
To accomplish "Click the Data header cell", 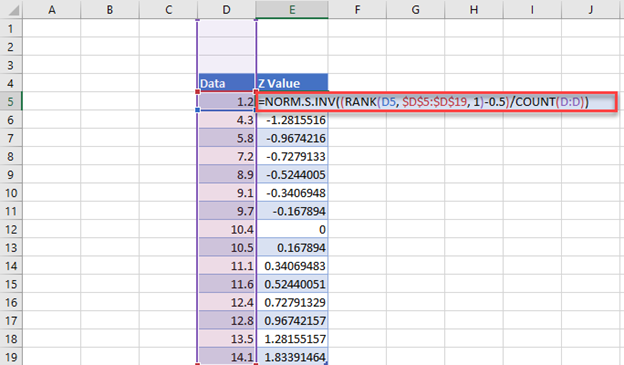I will (x=226, y=83).
